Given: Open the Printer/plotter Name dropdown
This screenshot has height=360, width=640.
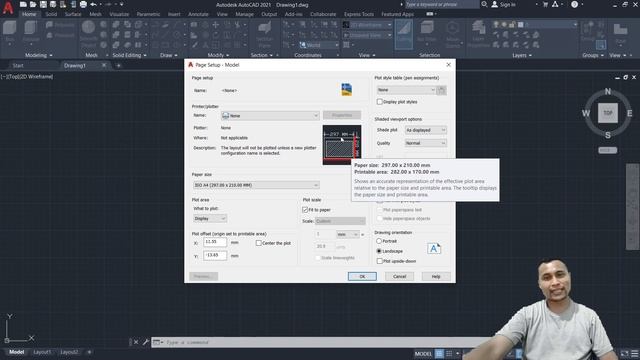Looking at the screenshot, I should point(270,116).
